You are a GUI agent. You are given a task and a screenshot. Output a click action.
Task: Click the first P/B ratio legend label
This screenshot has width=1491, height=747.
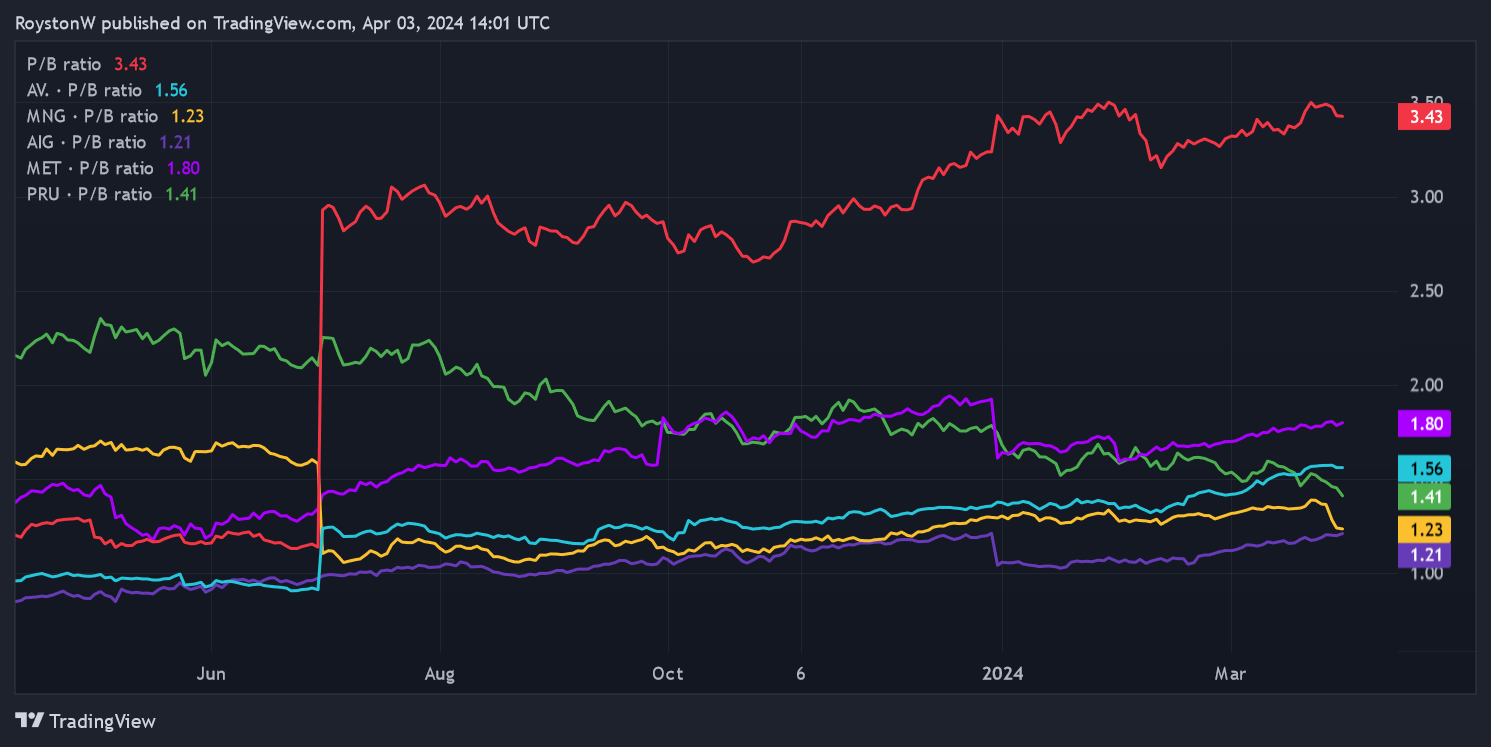(64, 64)
